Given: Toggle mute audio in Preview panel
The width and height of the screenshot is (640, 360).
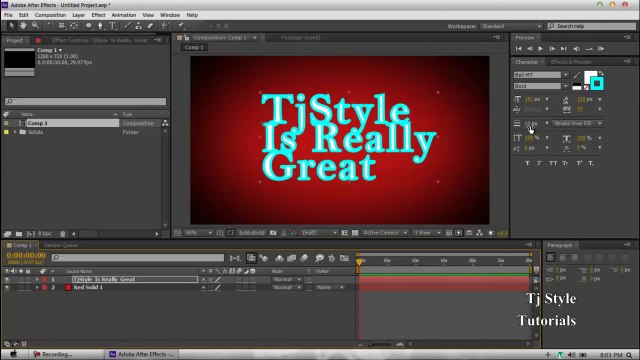Looking at the screenshot, I should pos(576,49).
